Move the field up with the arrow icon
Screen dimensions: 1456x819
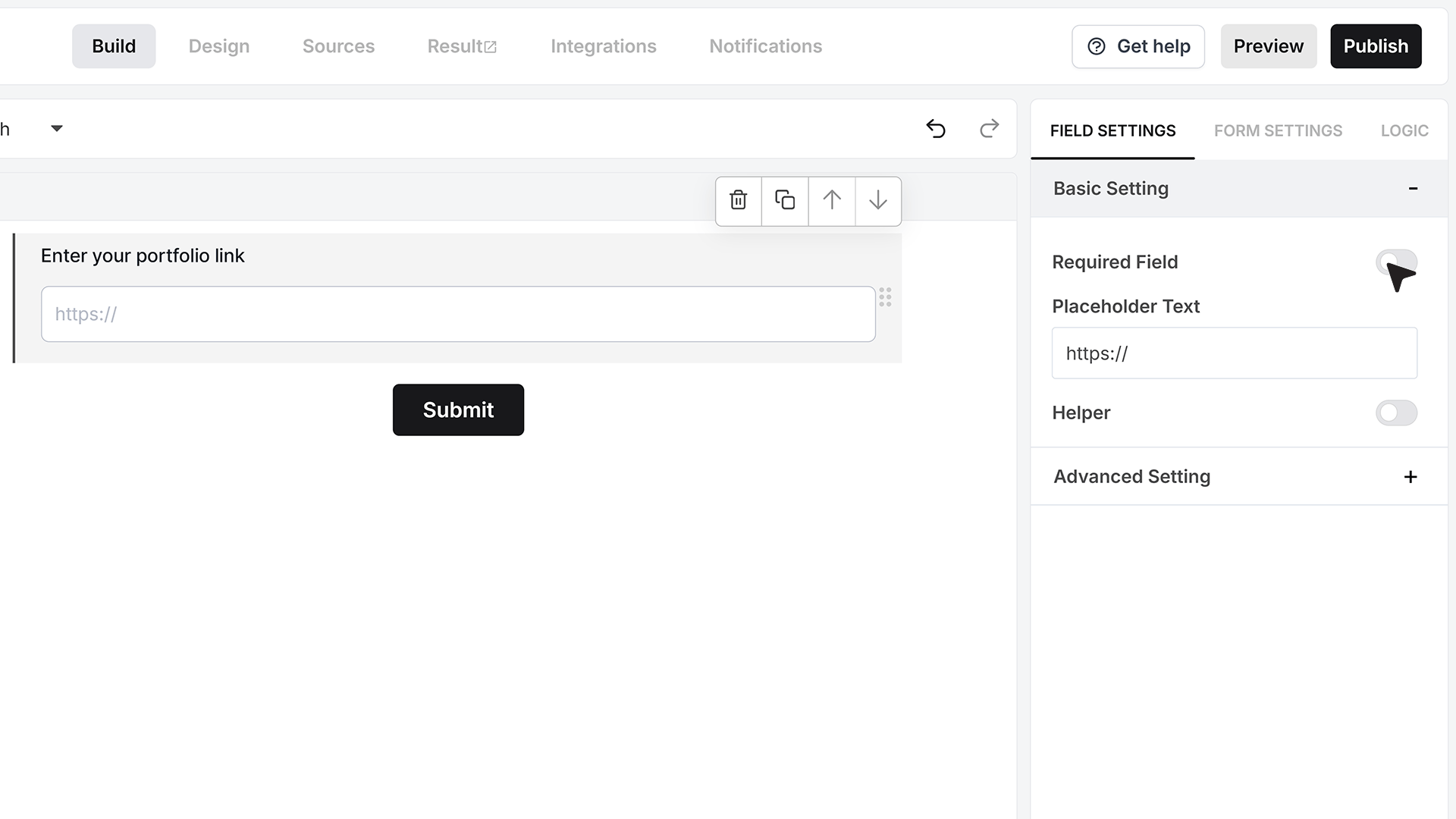[832, 201]
